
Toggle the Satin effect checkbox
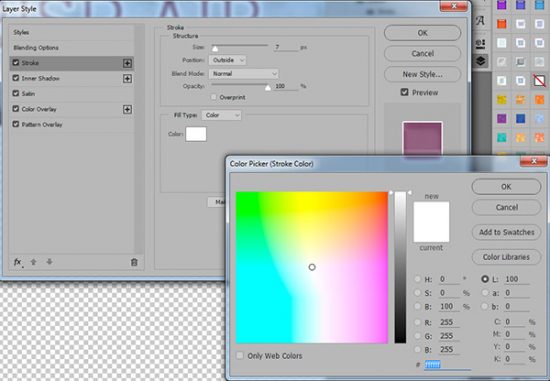16,93
